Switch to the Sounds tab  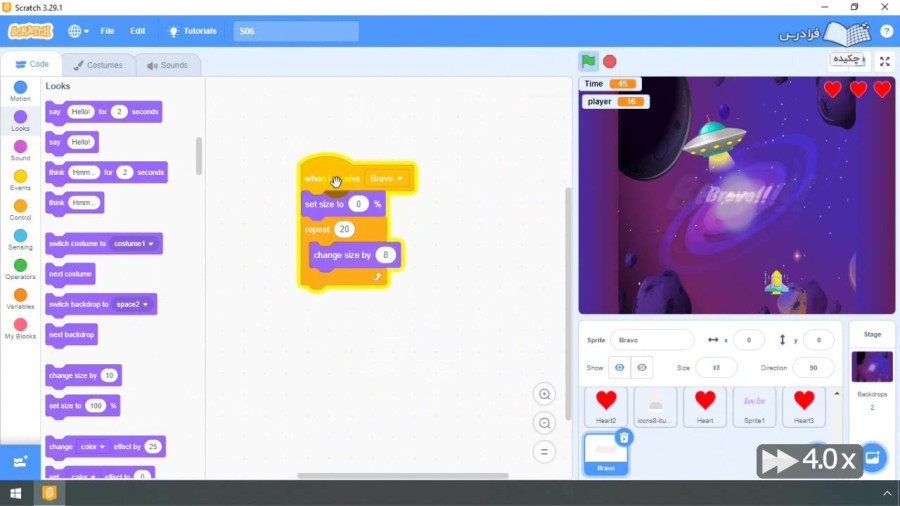[167, 65]
